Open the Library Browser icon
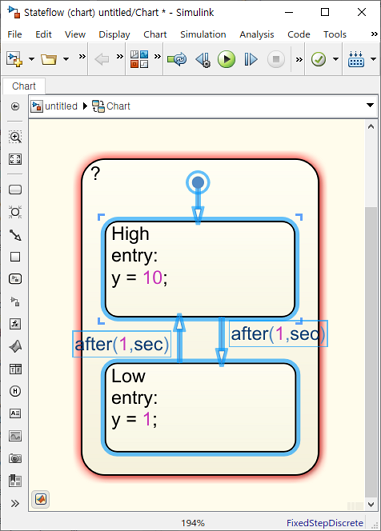This screenshot has height=531, width=381. click(x=139, y=59)
